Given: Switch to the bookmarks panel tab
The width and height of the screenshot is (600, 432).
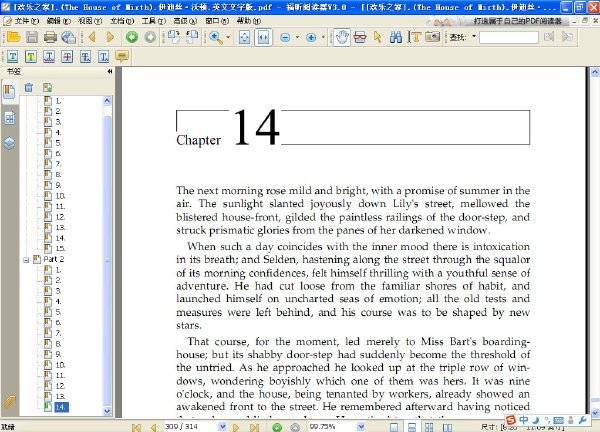Looking at the screenshot, I should (10, 92).
